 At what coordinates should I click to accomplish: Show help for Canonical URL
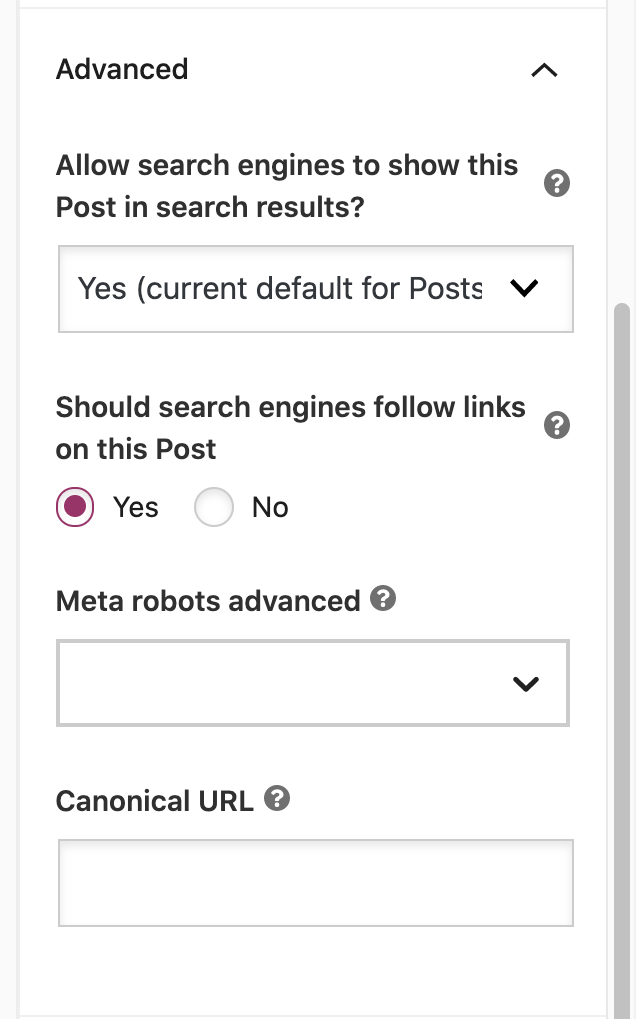click(277, 799)
